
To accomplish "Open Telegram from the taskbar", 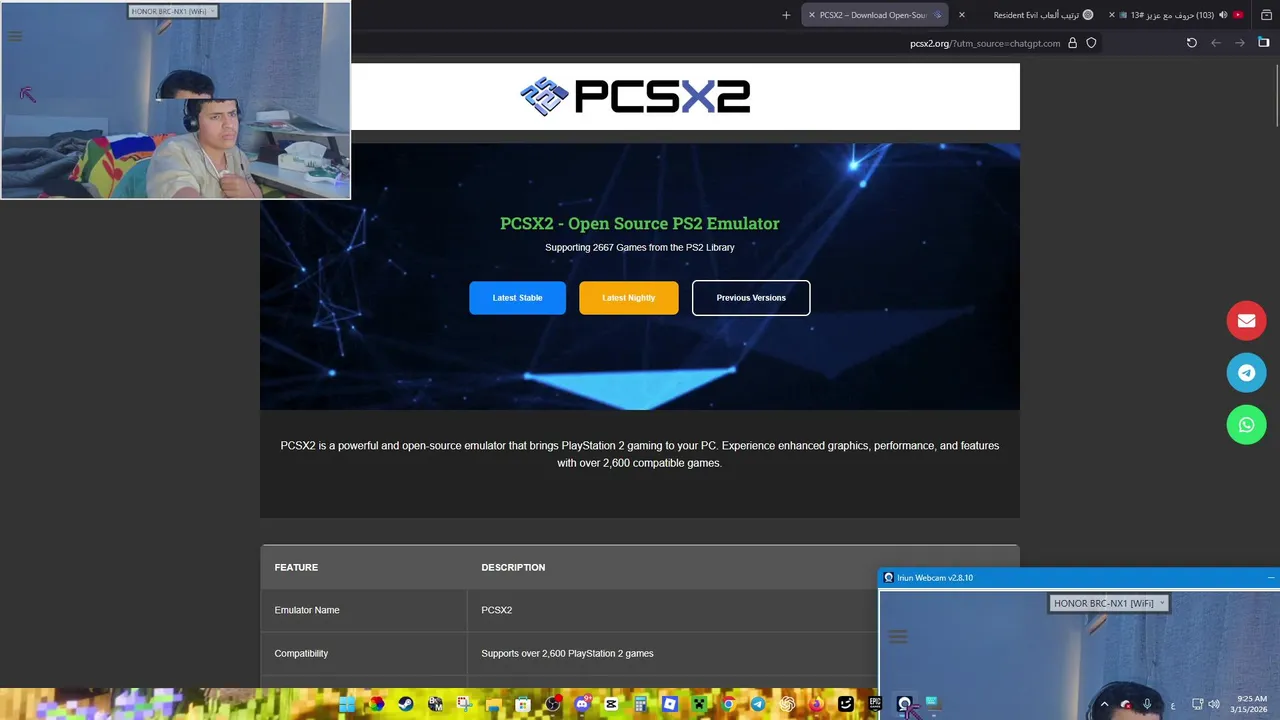I will [758, 705].
